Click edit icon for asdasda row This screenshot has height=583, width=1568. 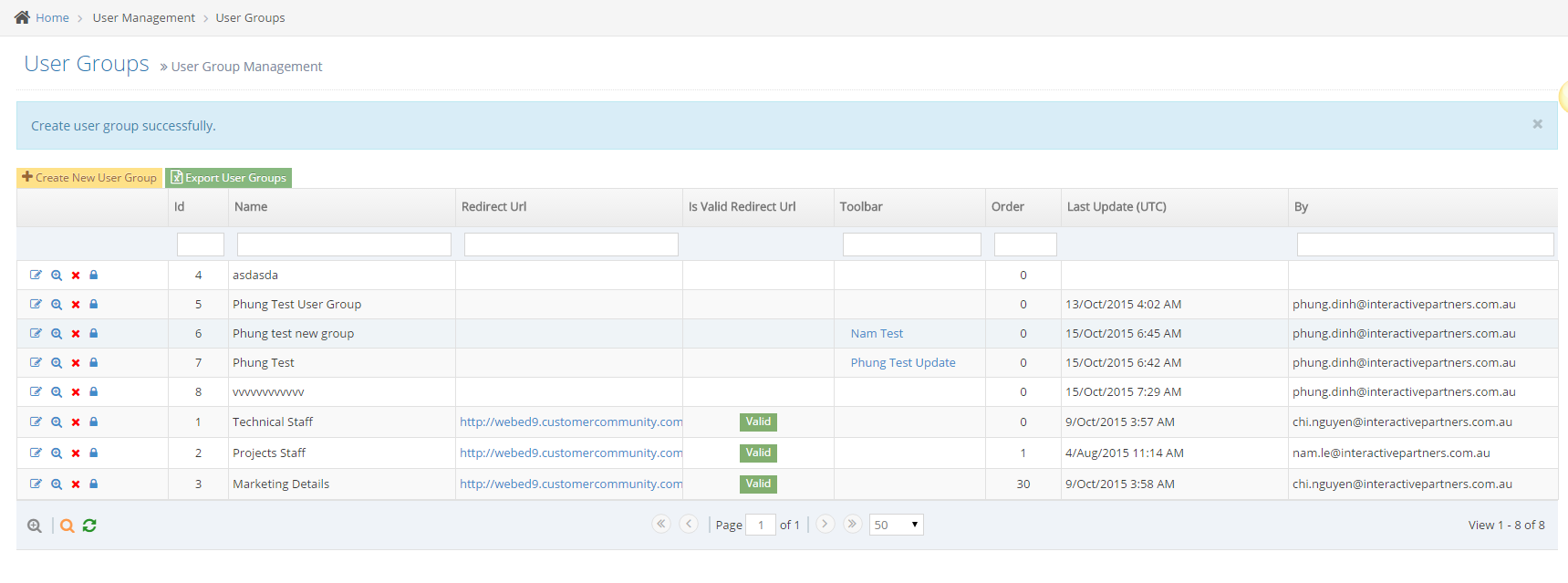coord(36,275)
